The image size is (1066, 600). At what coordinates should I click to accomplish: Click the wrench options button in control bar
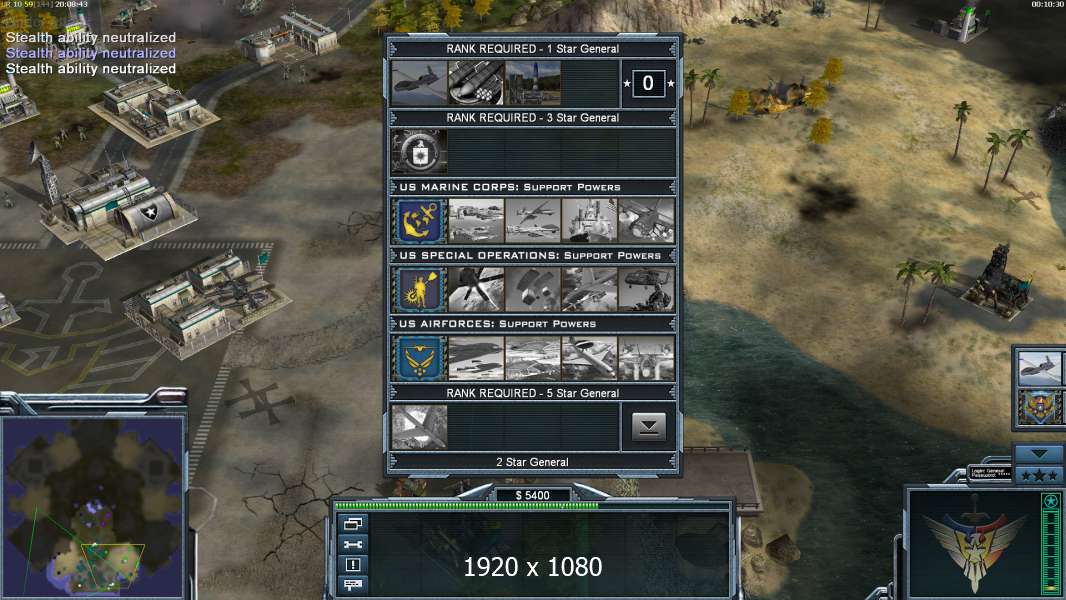353,544
